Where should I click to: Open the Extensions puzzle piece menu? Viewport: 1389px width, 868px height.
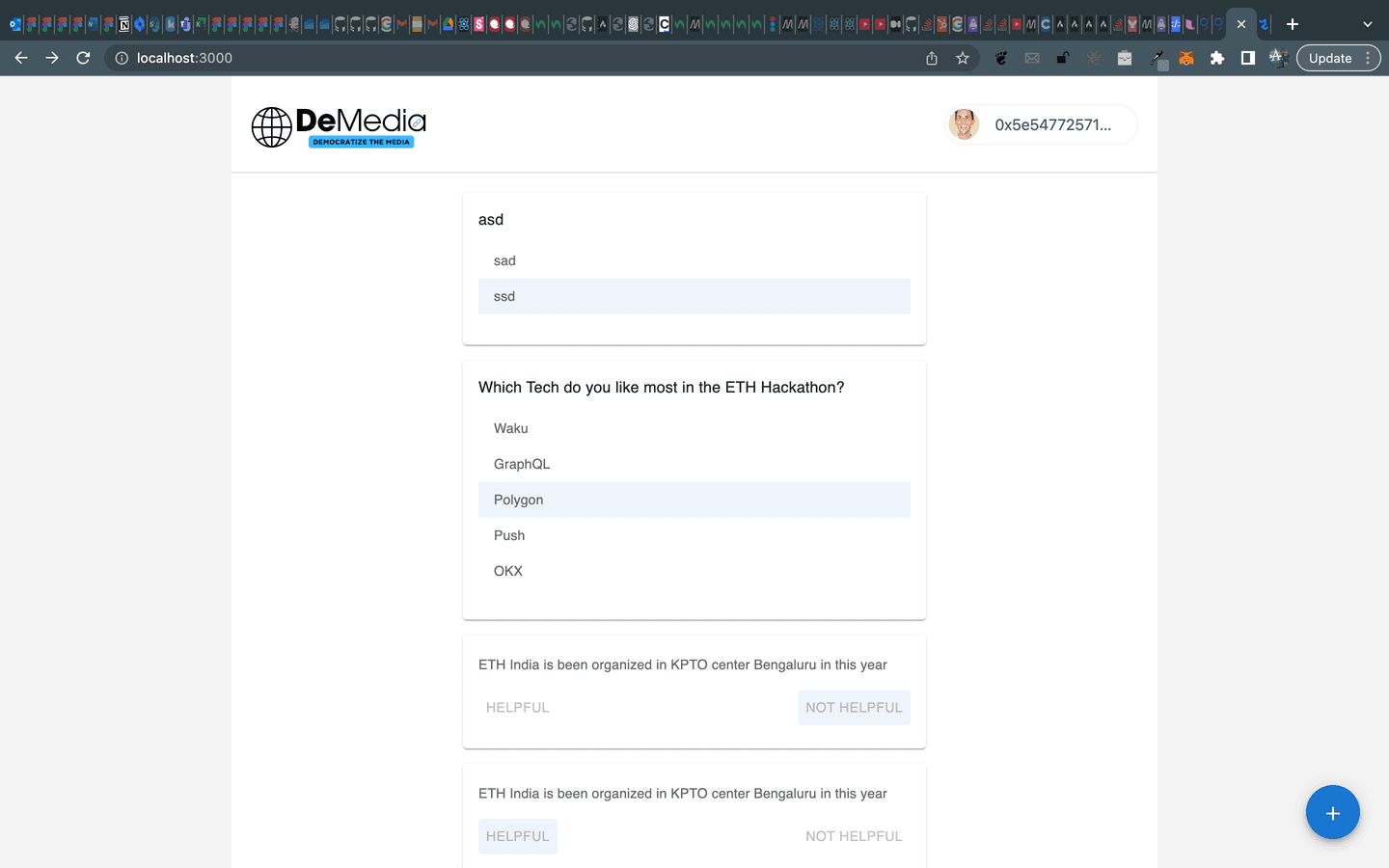[1217, 58]
